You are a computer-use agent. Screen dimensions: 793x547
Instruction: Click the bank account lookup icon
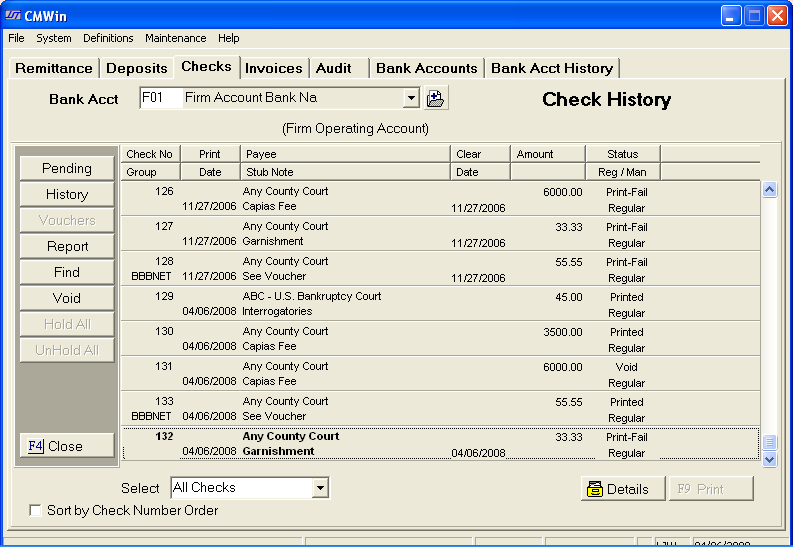point(436,98)
